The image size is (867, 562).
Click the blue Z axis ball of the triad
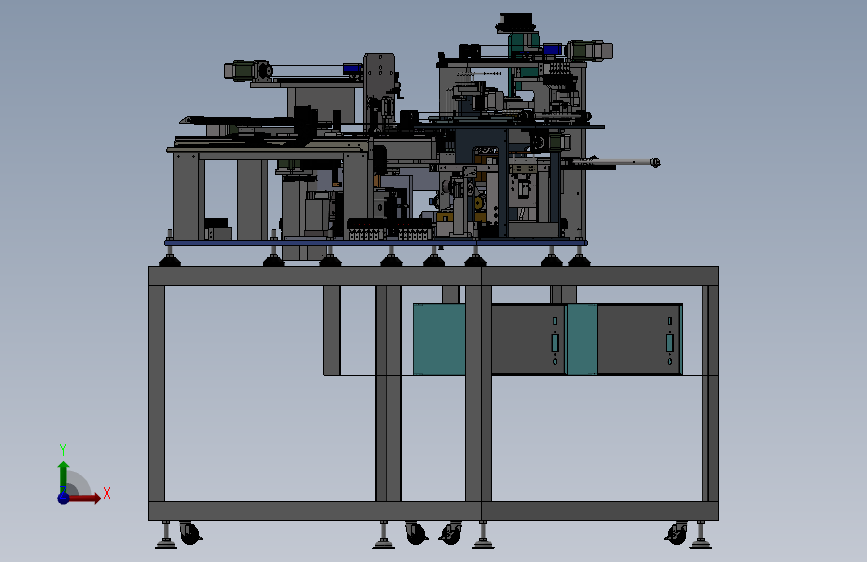[64, 498]
